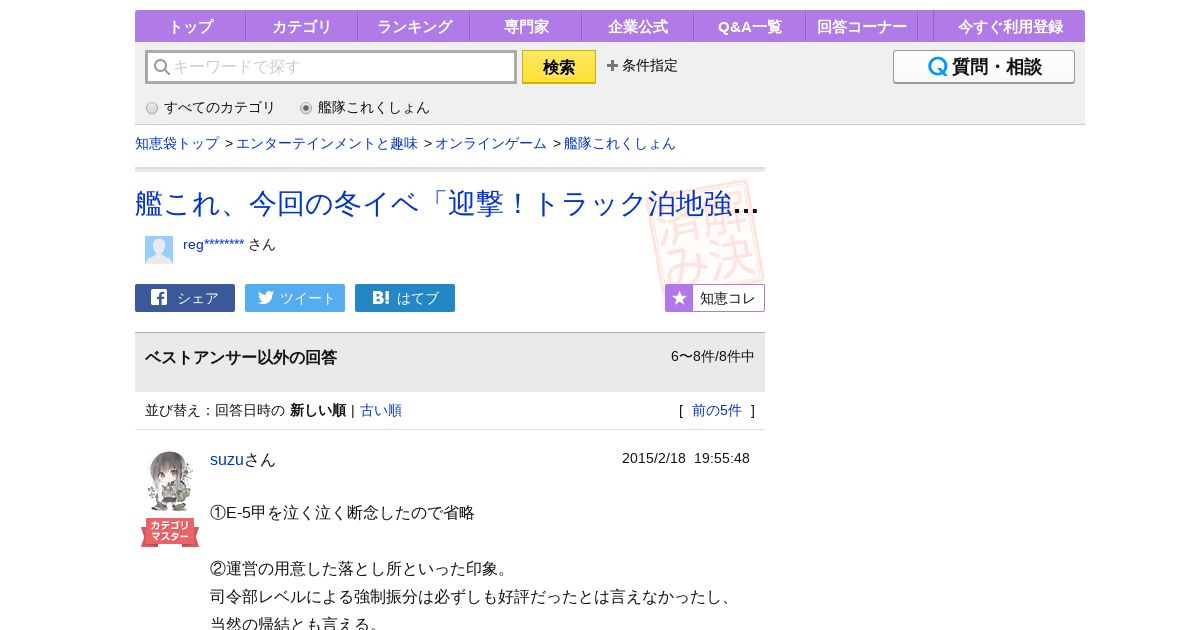
Task: Click the line ②運営の用意した落とし所といった印象。
Action: 360,568
